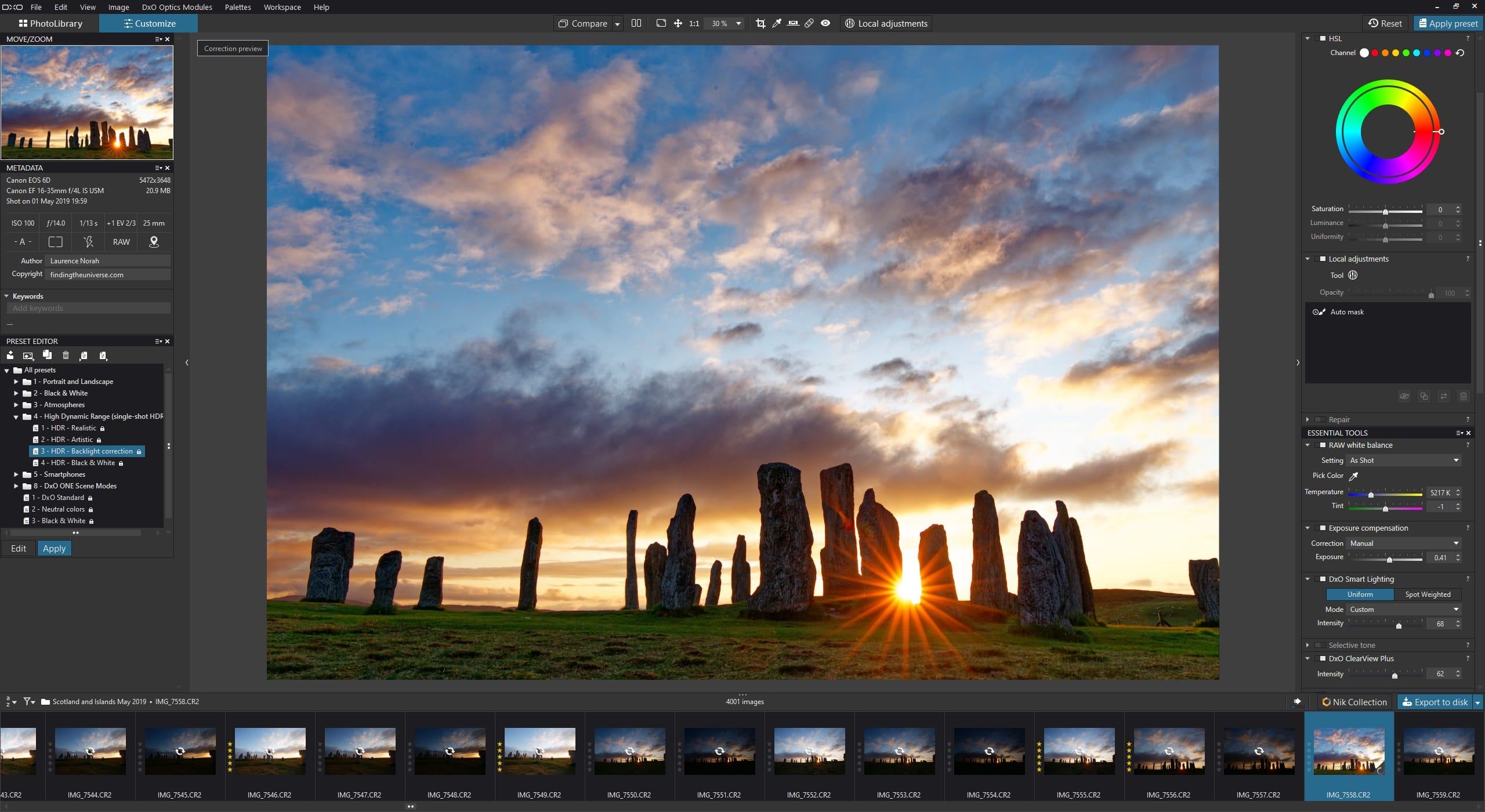Expand the 5 - Smartphones preset folder
Screen dimensions: 1485x812
[16, 474]
